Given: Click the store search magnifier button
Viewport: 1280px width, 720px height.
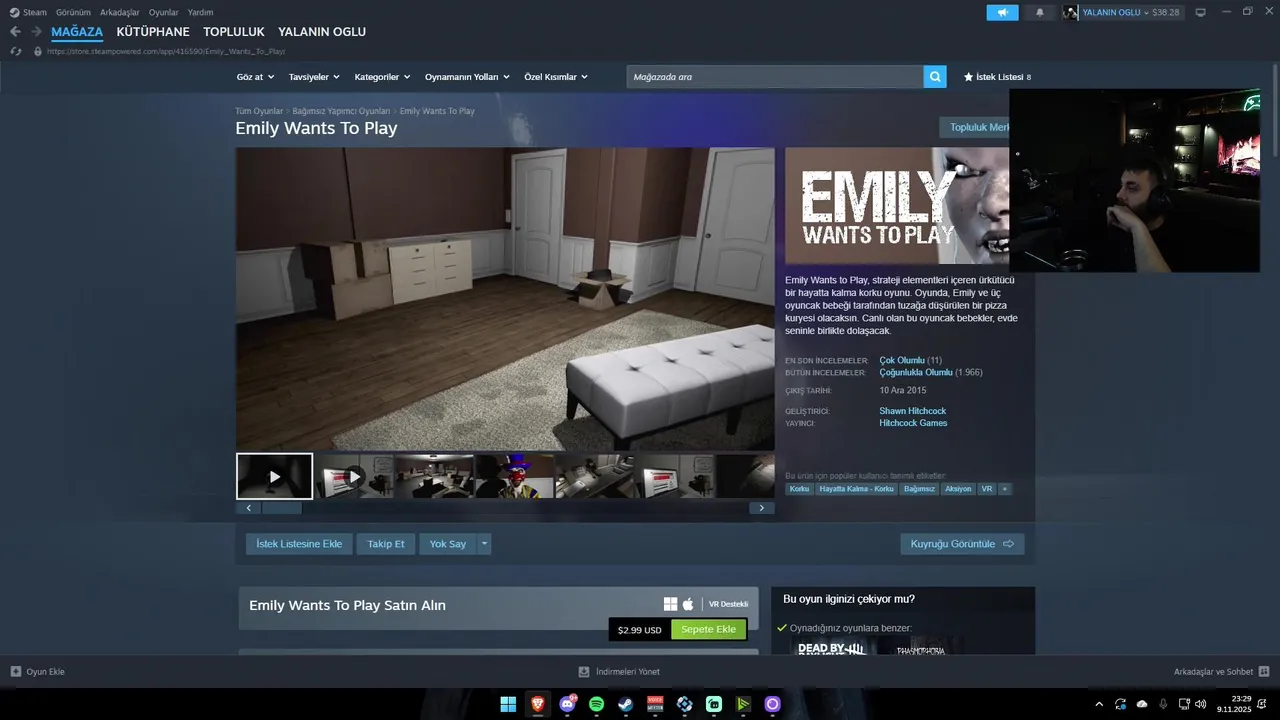Looking at the screenshot, I should pyautogui.click(x=935, y=77).
